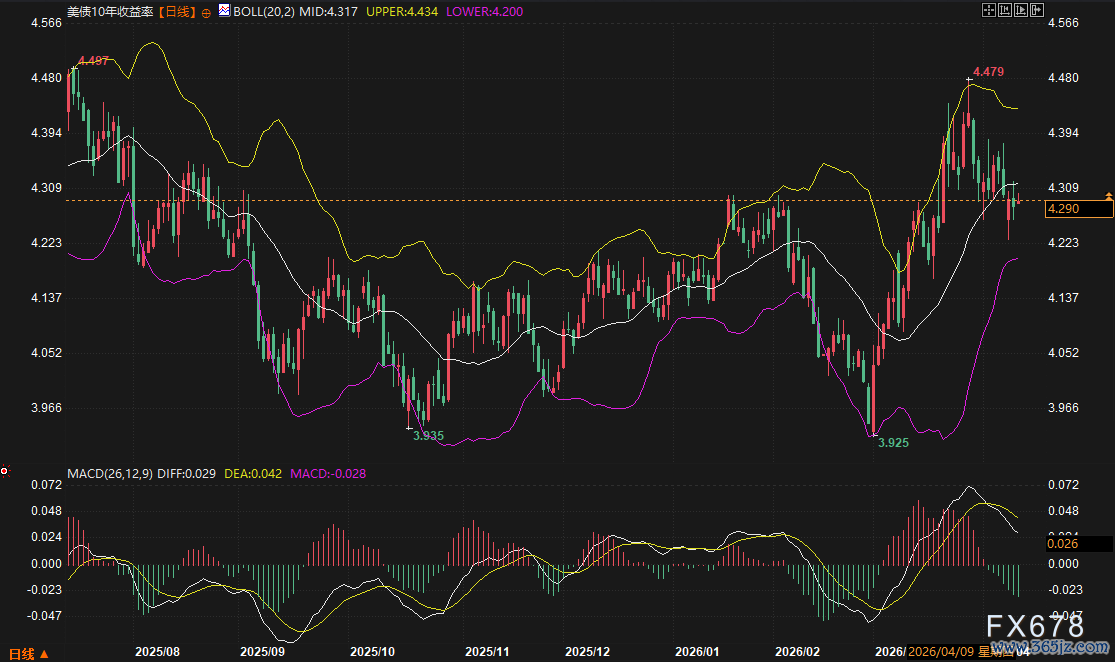Click the UPPER:4.434 value
Image resolution: width=1115 pixels, height=662 pixels.
coord(402,12)
